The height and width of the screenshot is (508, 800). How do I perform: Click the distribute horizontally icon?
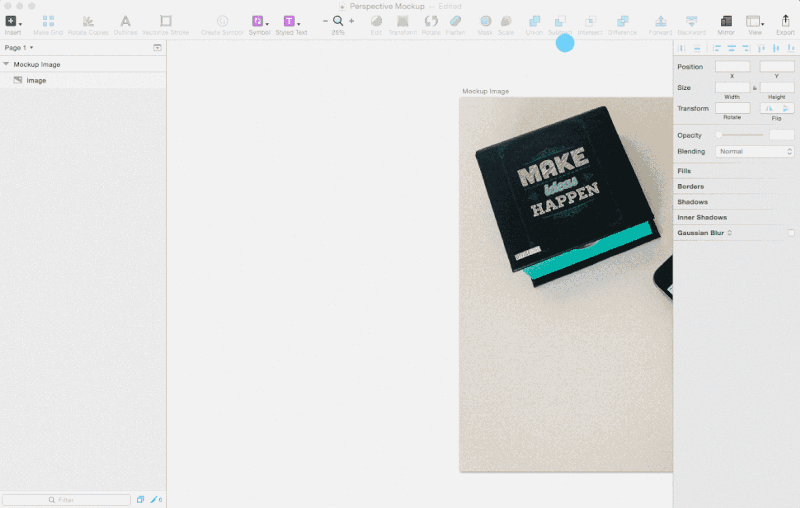(682, 48)
